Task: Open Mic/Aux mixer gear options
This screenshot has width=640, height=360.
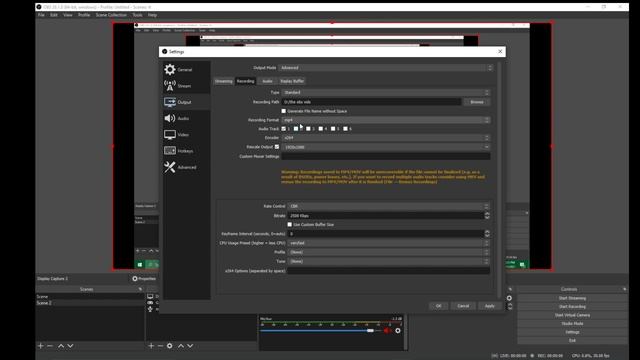Action: (x=398, y=331)
